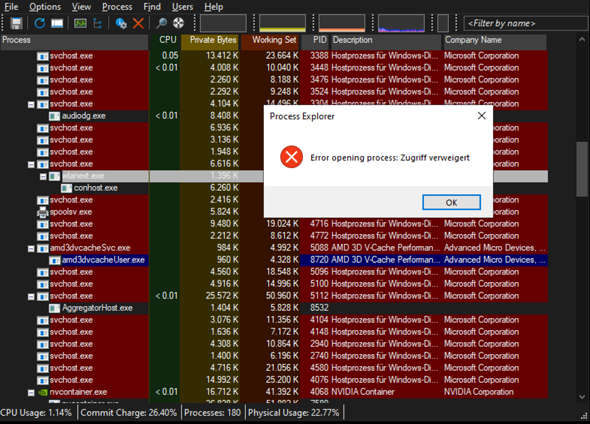This screenshot has height=424, width=590.
Task: Click the scrollbar up arrow of process list
Action: [x=582, y=39]
